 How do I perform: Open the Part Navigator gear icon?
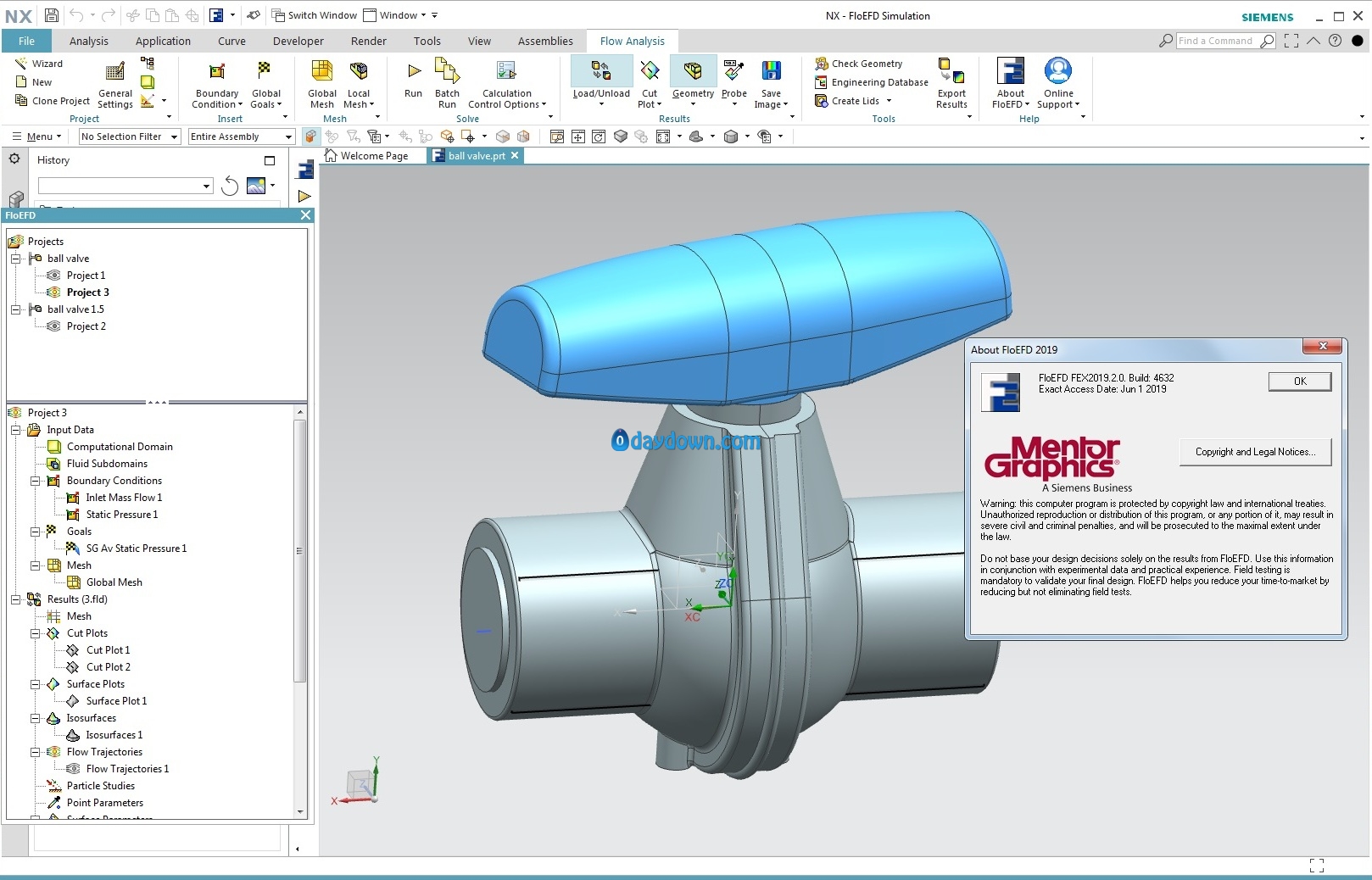point(14,159)
